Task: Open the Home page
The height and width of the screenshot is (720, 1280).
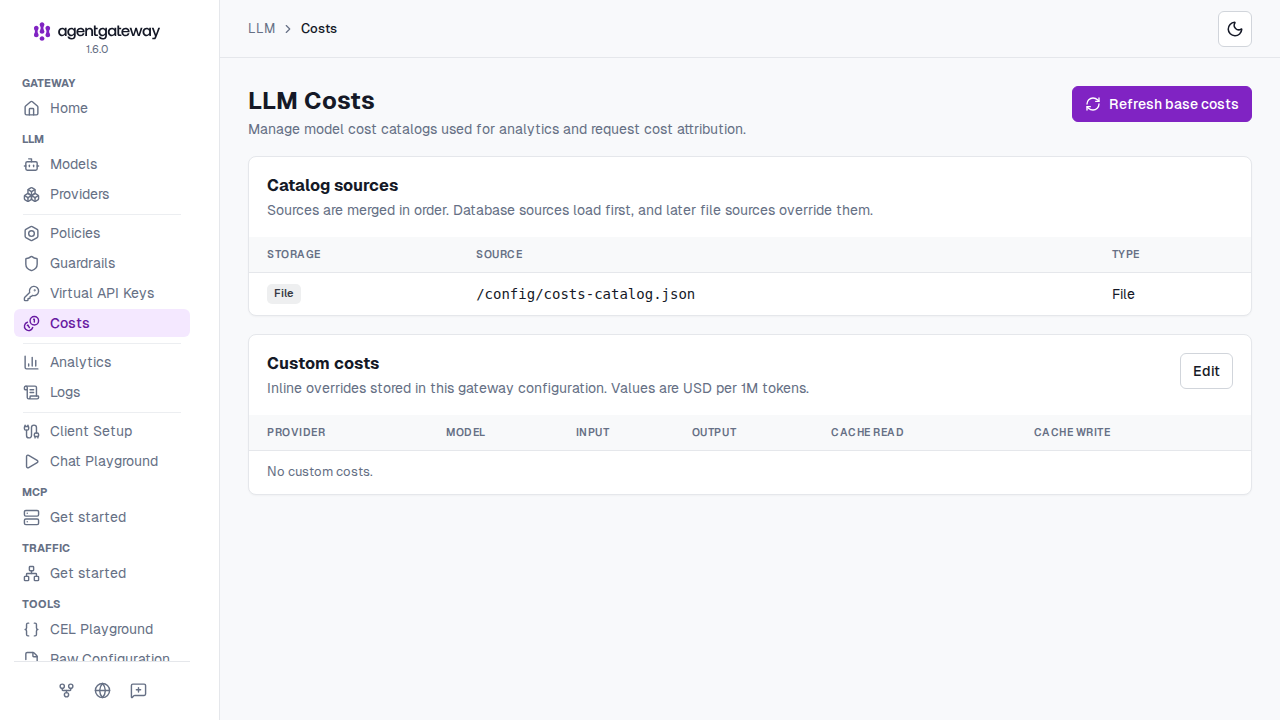Action: 102,108
